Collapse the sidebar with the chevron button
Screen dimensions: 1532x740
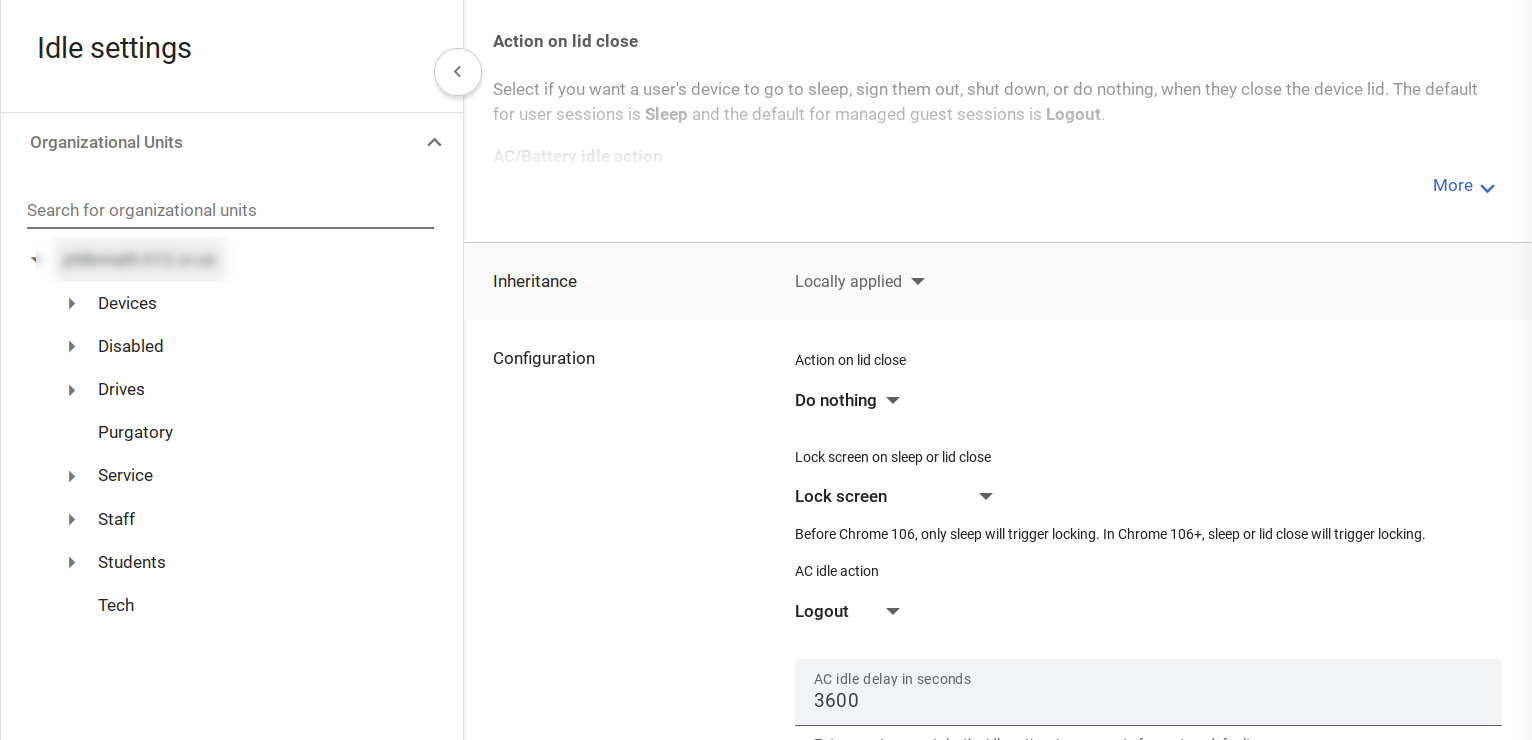click(458, 72)
